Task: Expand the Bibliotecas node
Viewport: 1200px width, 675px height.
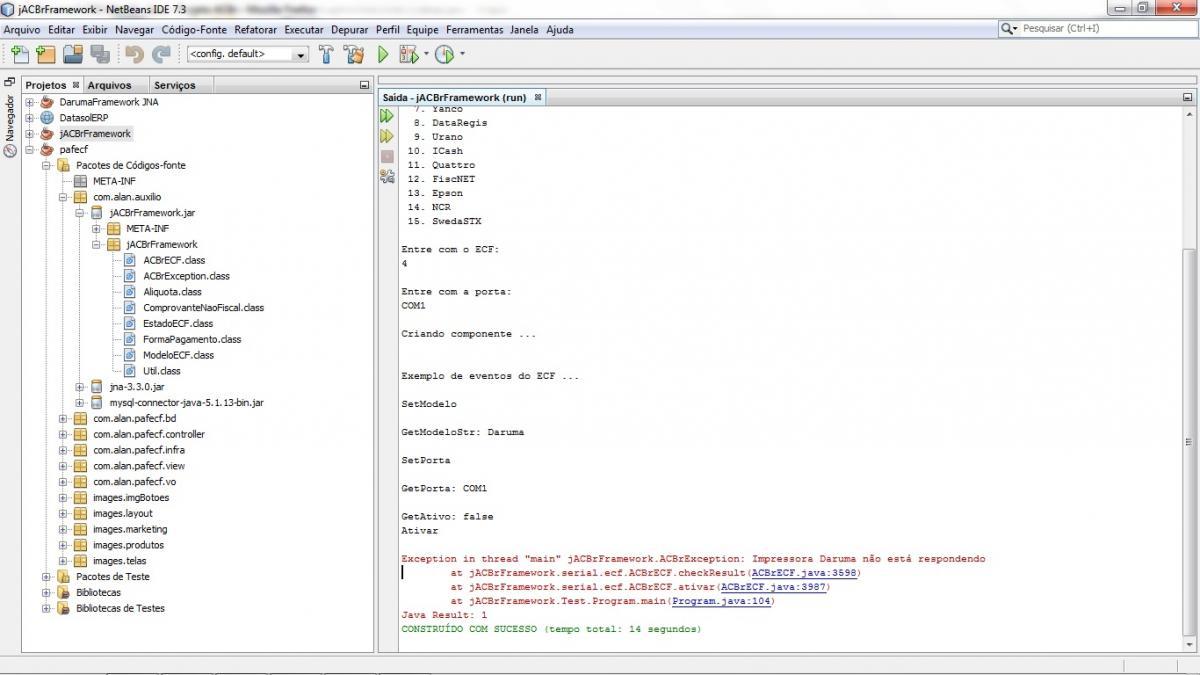Action: pos(46,592)
